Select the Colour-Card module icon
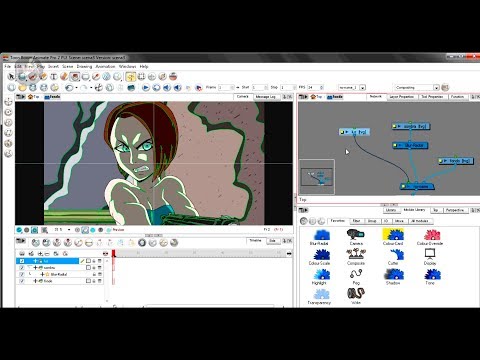 [x=393, y=235]
